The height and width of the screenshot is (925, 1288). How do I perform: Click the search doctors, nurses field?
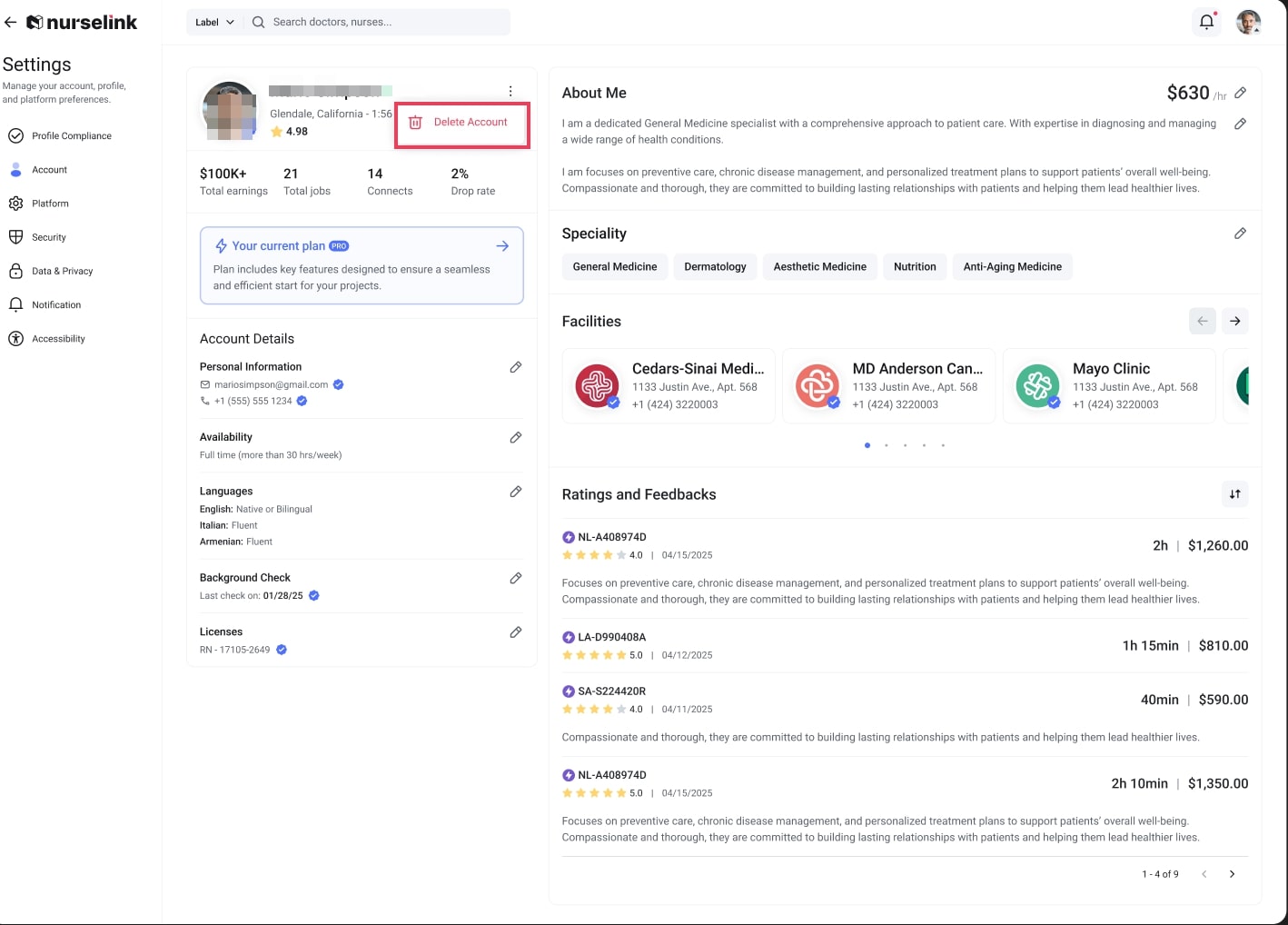click(377, 22)
